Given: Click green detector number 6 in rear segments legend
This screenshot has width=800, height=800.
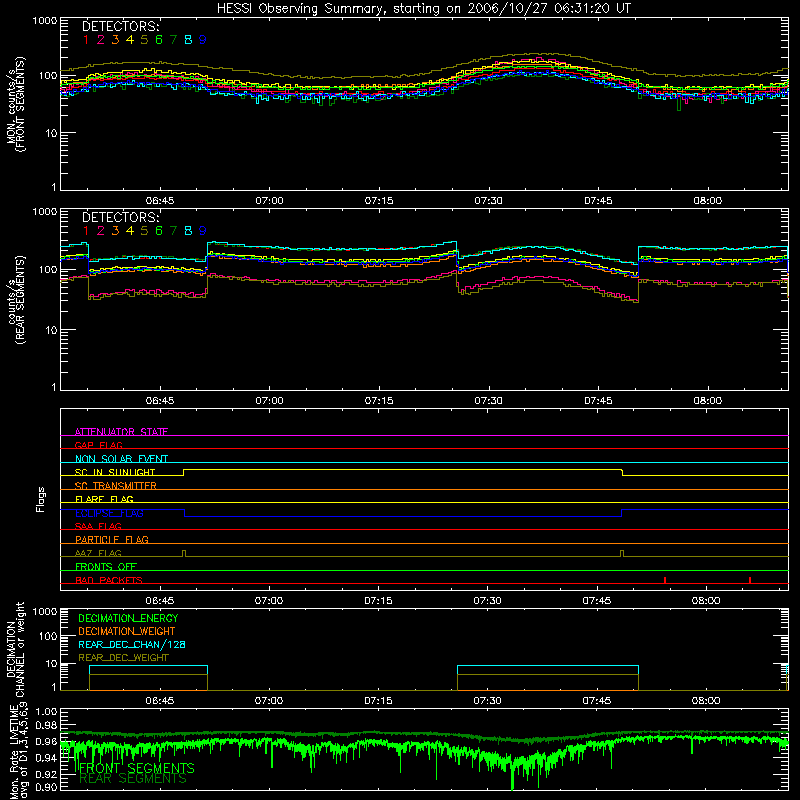Looking at the screenshot, I should point(159,231).
